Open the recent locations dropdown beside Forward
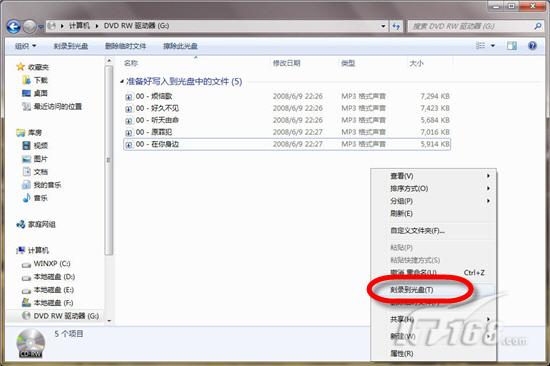Screen dimensions: 550x366 coord(41,26)
